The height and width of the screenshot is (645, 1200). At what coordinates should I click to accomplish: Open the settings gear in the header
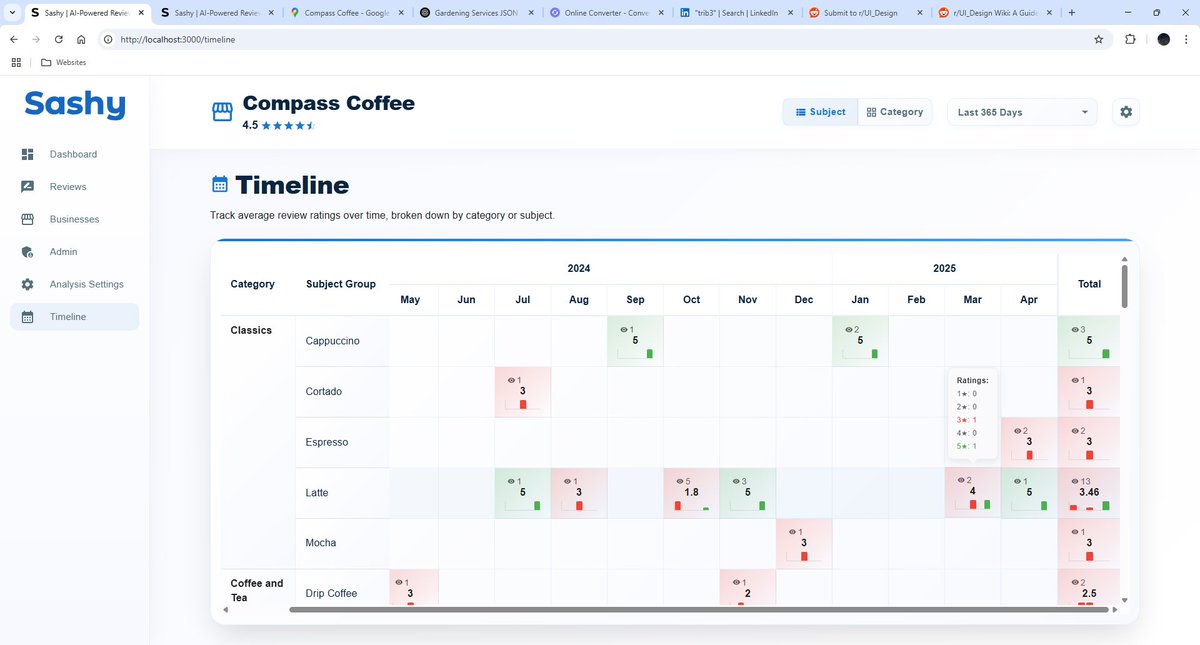coord(1126,112)
